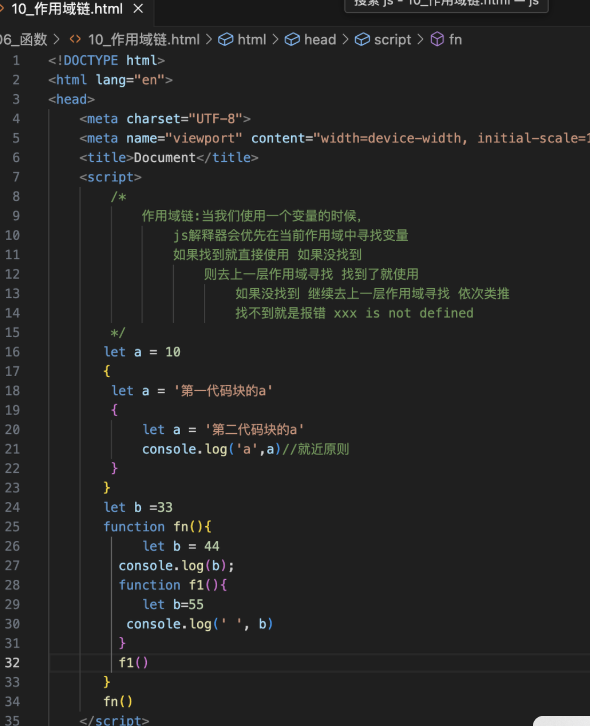
Task: Click the cube icon beside head breadcrumb
Action: 292,39
